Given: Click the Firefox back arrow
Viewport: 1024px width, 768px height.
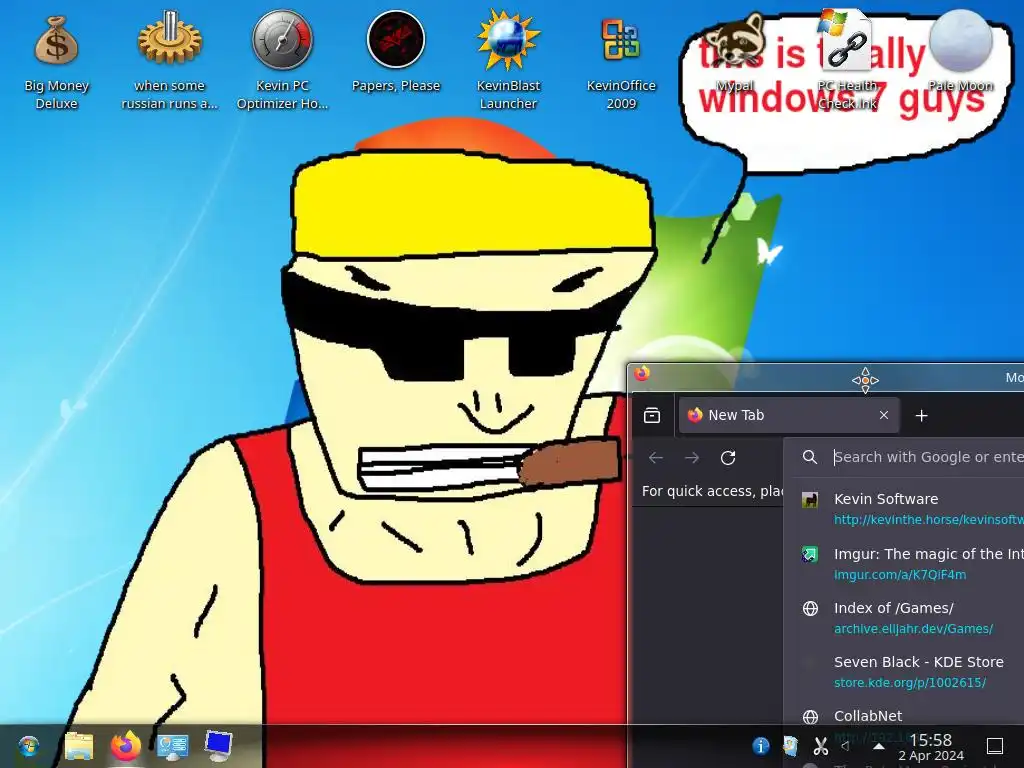Looking at the screenshot, I should [656, 458].
